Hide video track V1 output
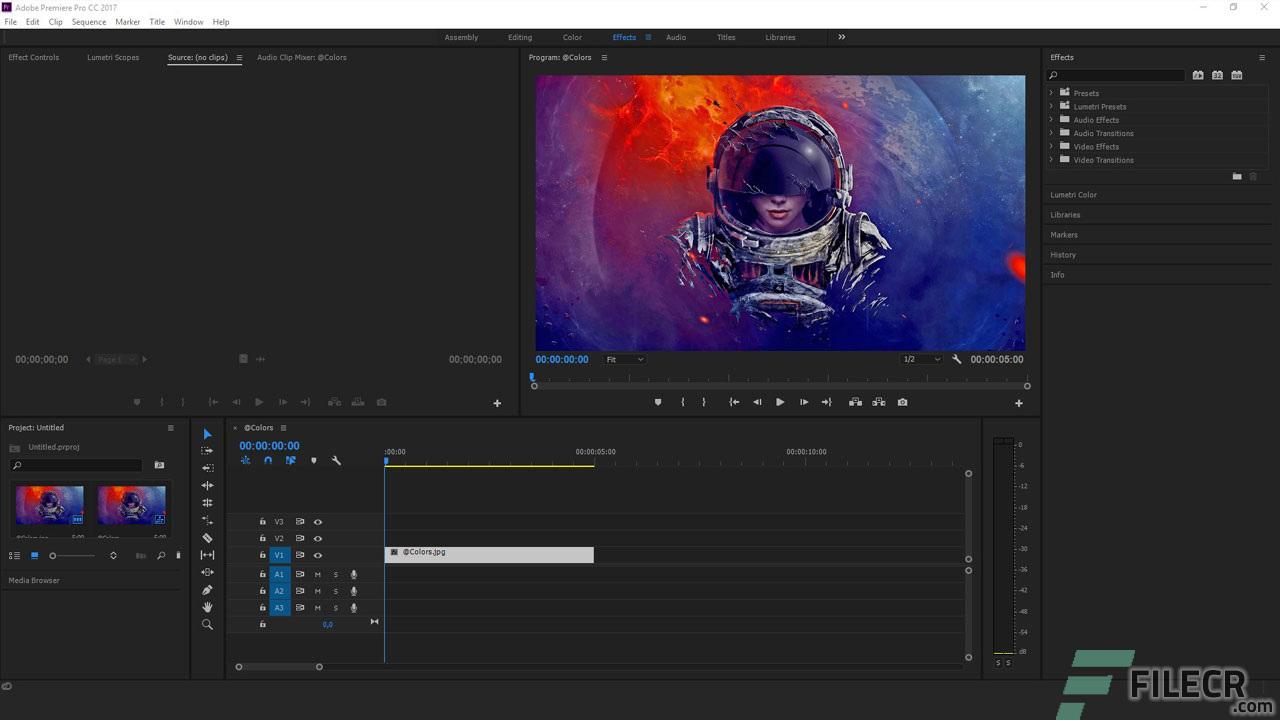The image size is (1280, 720). 318,555
